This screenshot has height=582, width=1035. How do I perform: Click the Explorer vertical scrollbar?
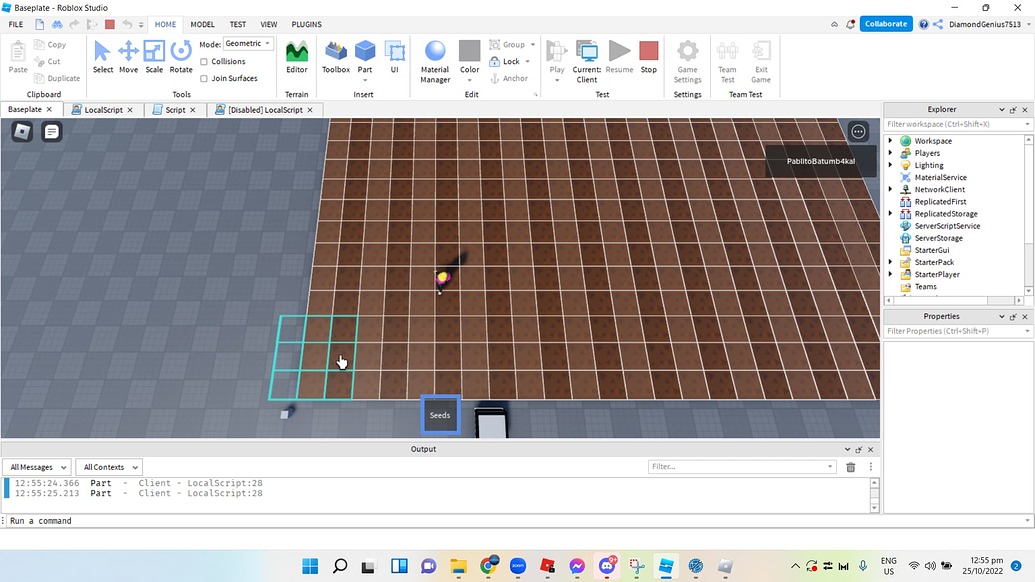[x=1028, y=215]
